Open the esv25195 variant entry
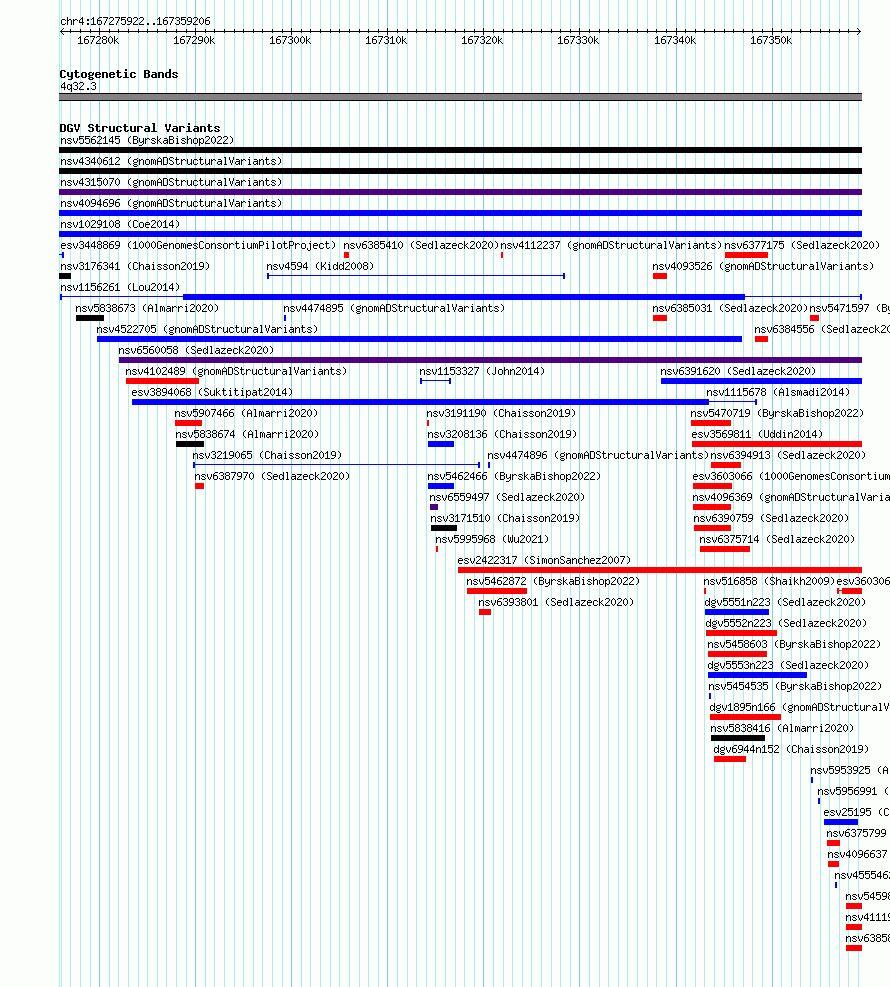The height and width of the screenshot is (987, 890). 856,813
